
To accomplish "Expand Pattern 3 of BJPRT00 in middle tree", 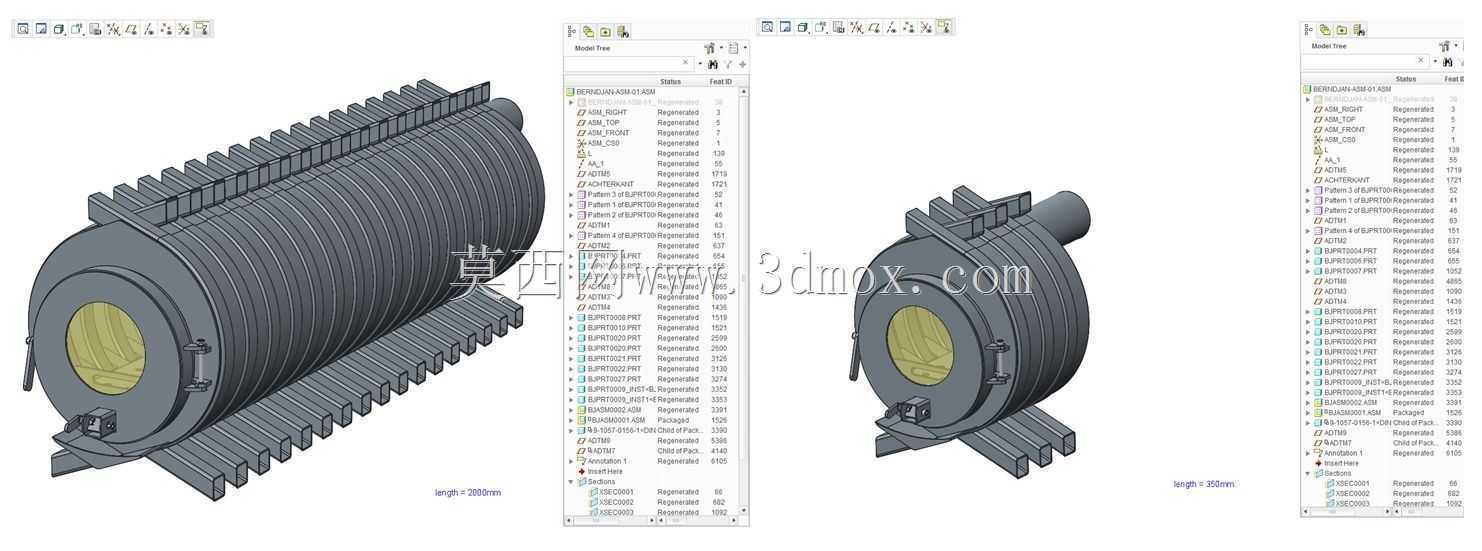I will (571, 194).
